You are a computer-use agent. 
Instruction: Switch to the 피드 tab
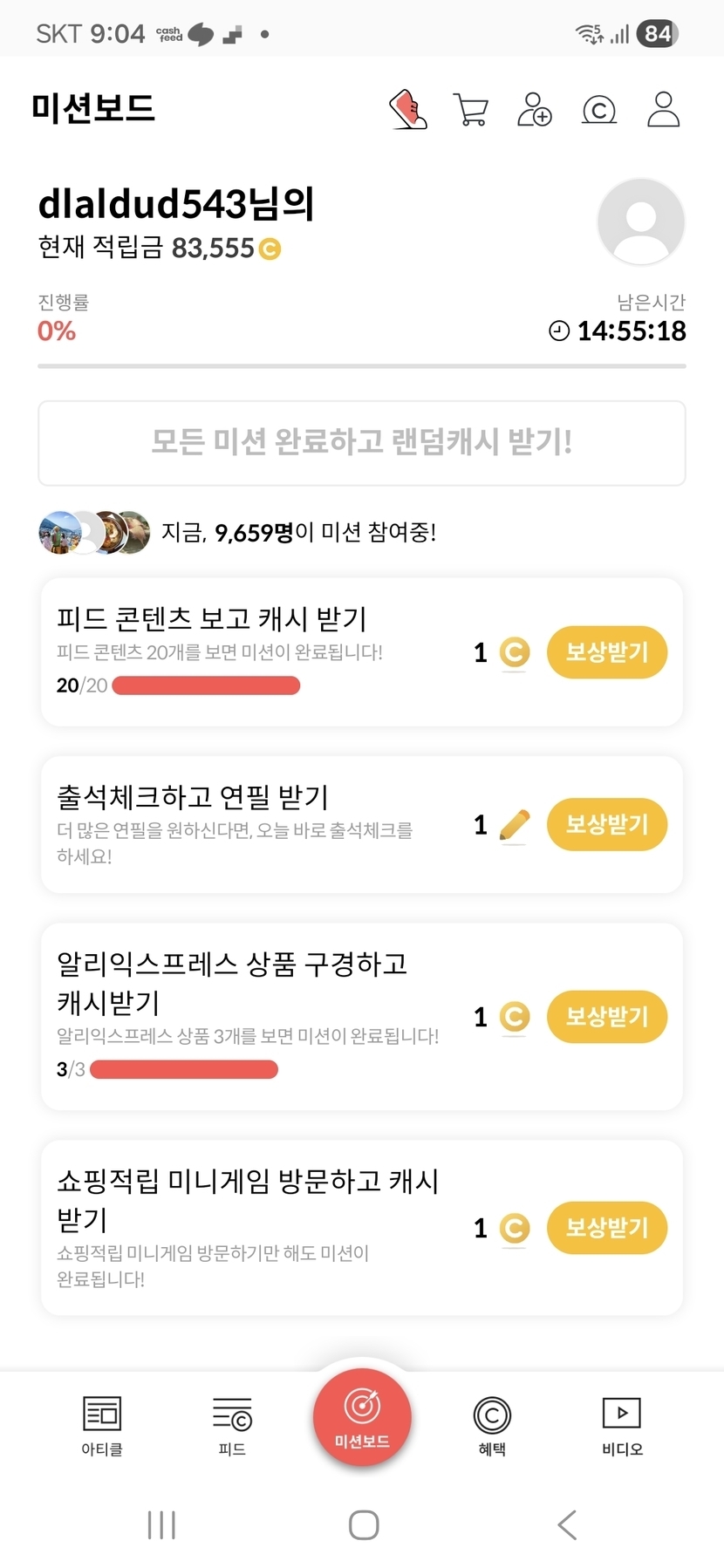(232, 1425)
